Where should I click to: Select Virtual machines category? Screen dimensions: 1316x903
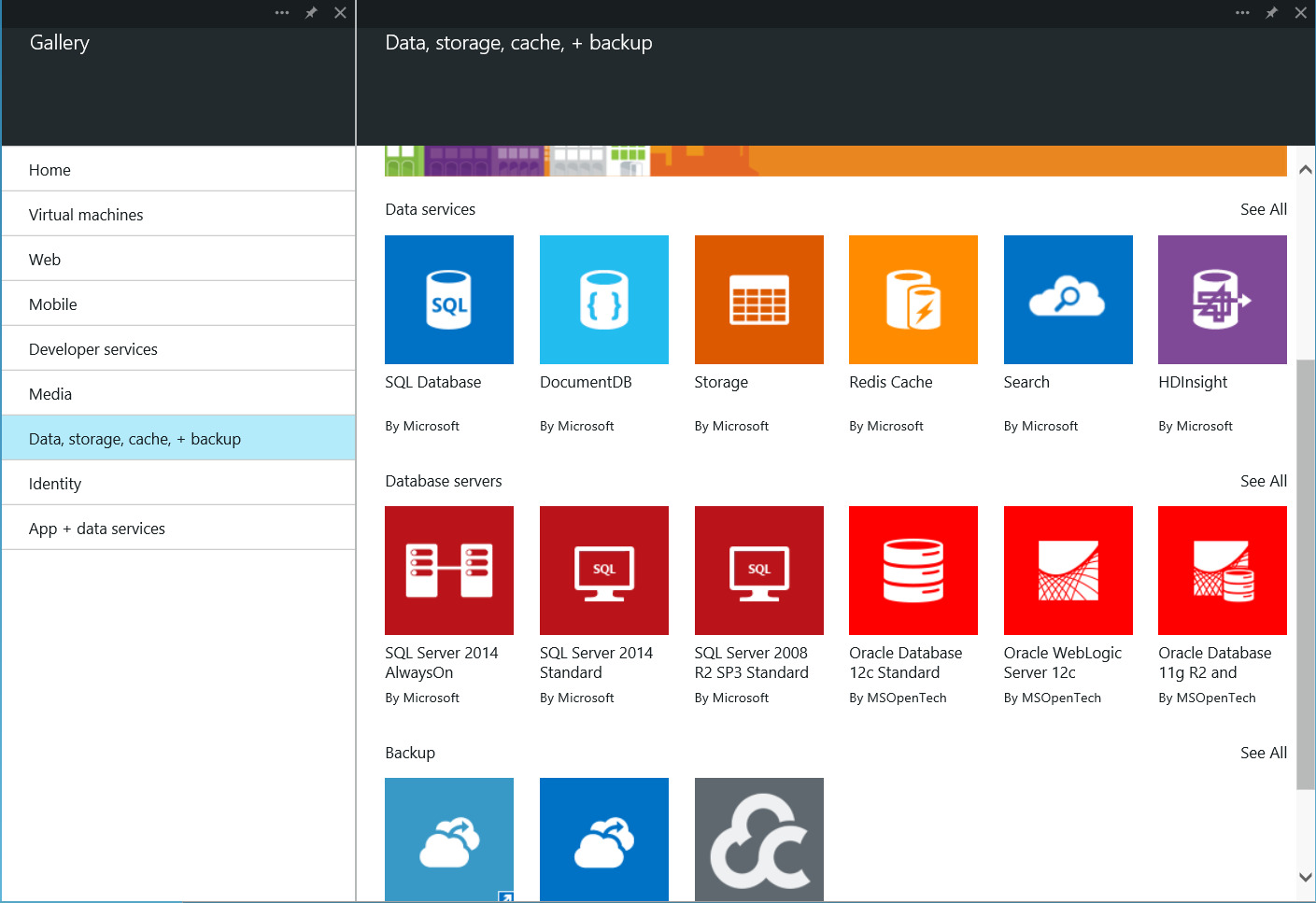click(x=178, y=214)
